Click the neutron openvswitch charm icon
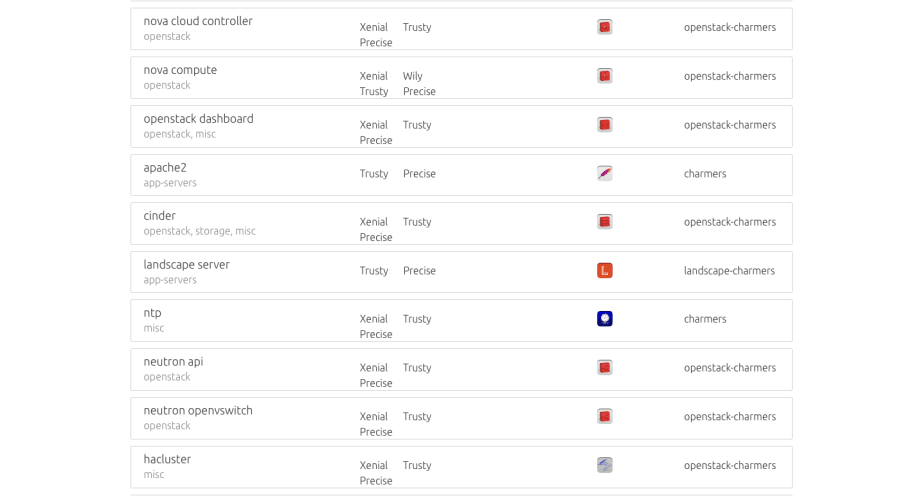This screenshot has height=496, width=916. 605,417
